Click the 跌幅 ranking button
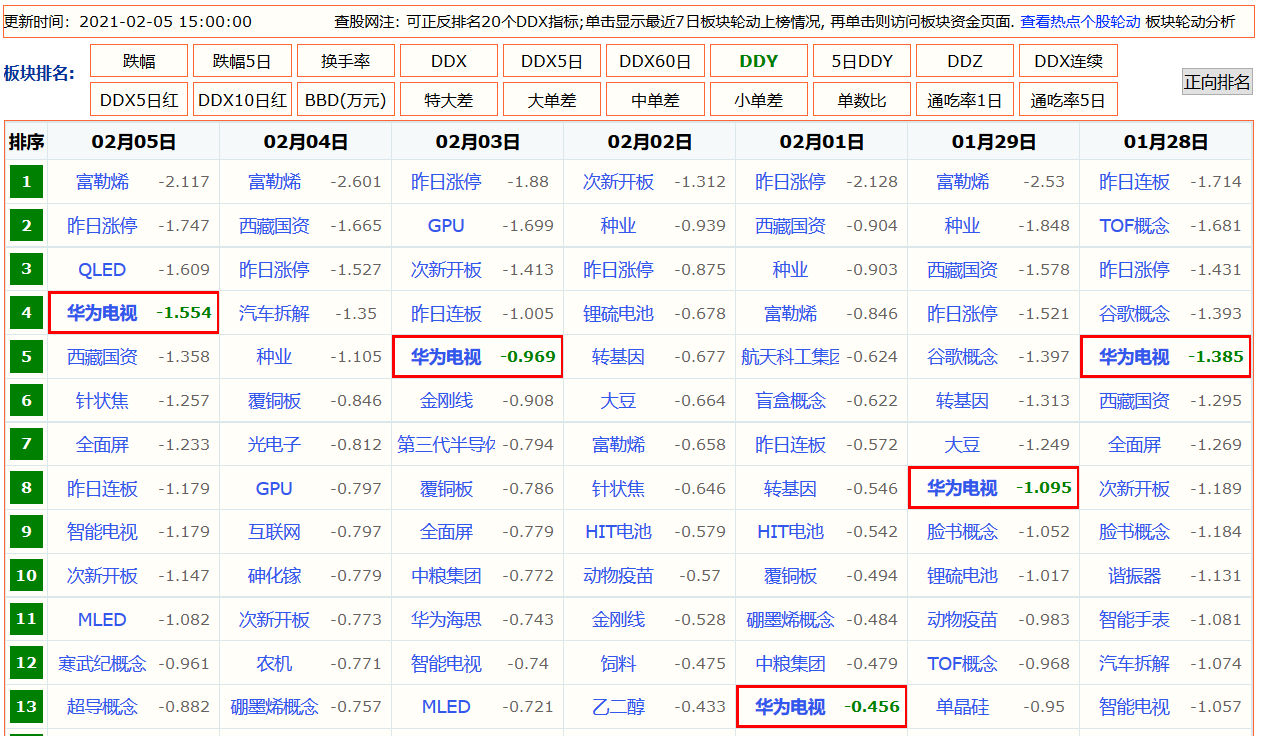The width and height of the screenshot is (1265, 736). tap(139, 62)
